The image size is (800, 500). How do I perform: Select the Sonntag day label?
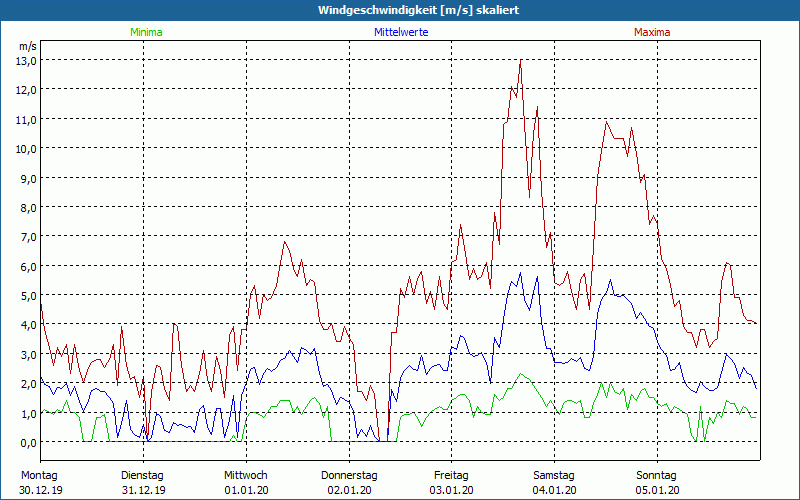point(656,475)
